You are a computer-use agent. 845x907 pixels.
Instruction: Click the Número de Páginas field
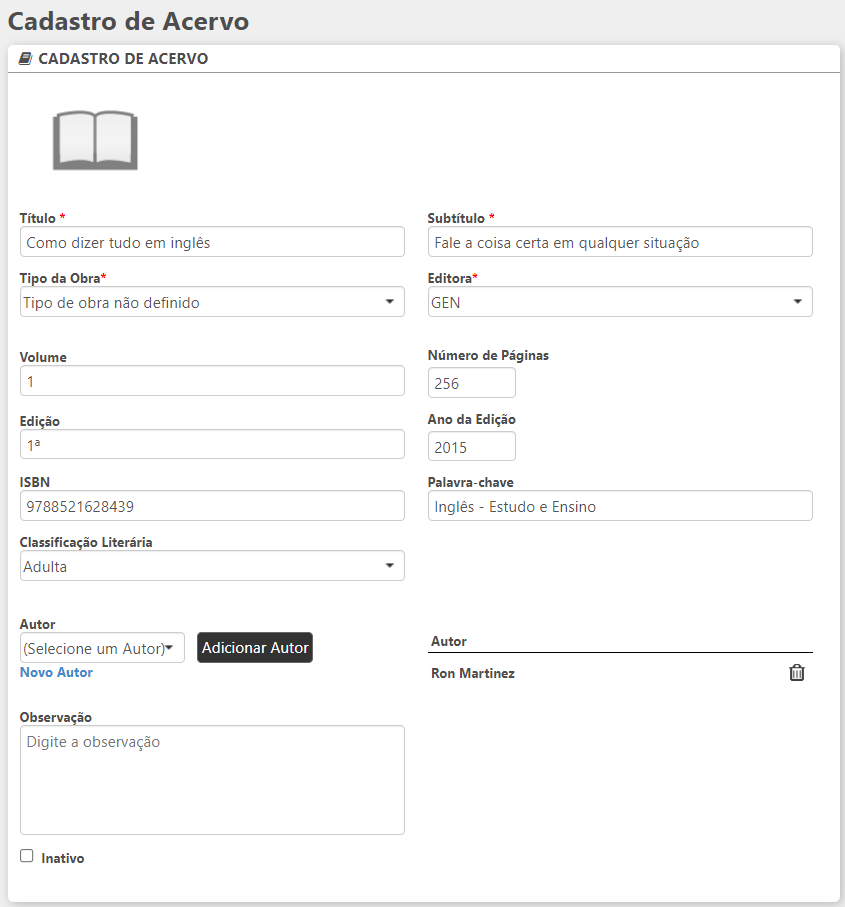471,383
